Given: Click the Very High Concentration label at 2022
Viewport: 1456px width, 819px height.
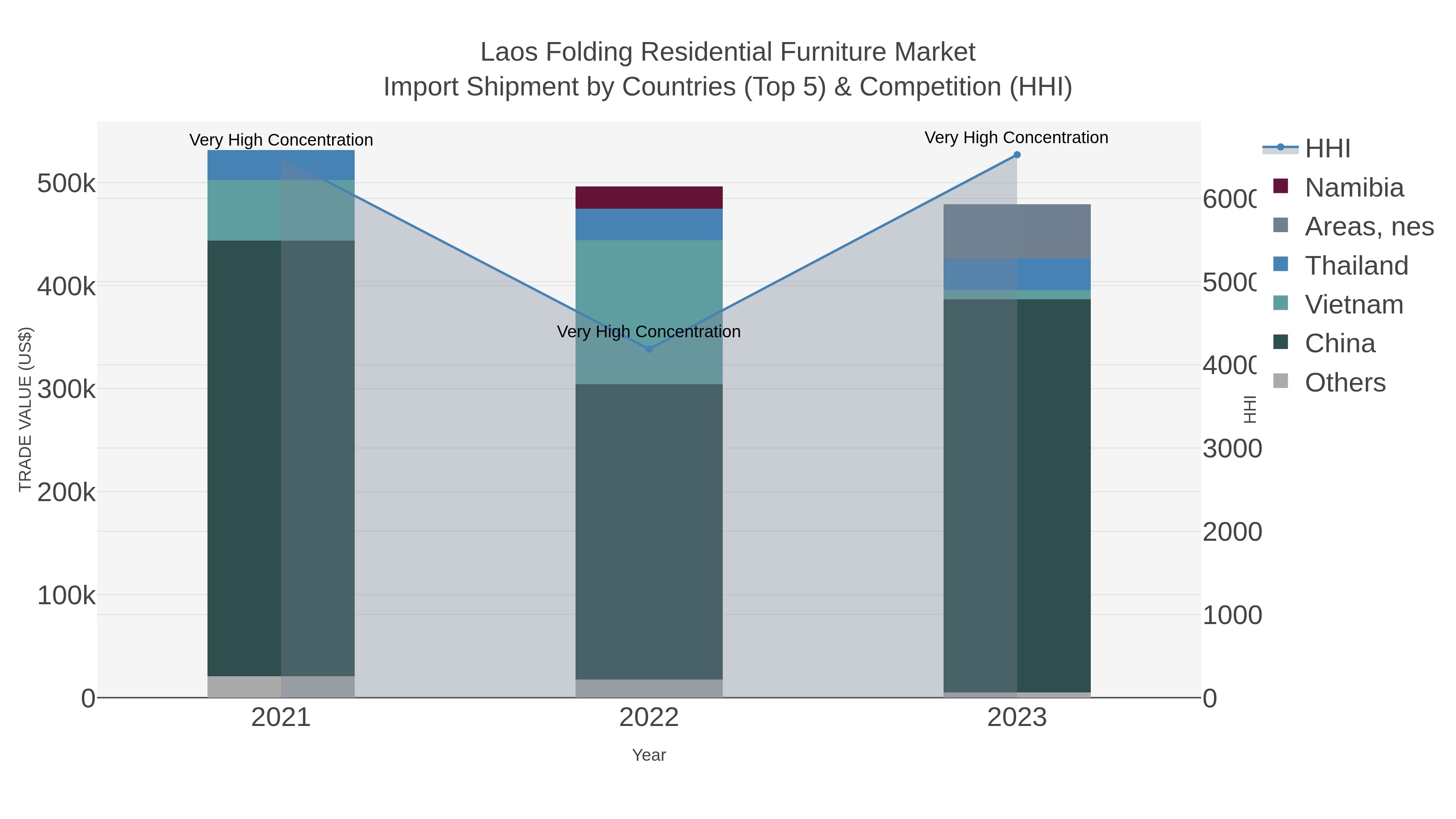Looking at the screenshot, I should coord(649,331).
